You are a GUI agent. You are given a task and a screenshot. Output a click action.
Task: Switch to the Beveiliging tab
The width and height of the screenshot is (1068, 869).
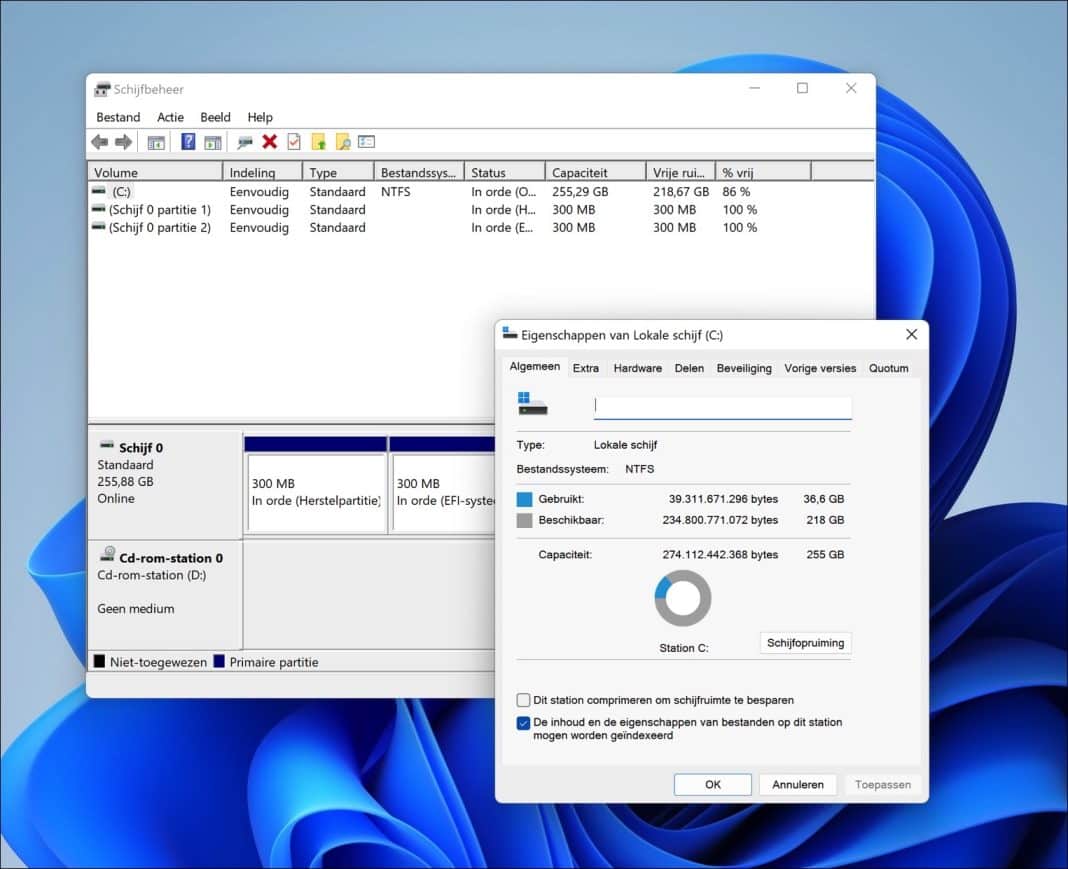click(744, 368)
